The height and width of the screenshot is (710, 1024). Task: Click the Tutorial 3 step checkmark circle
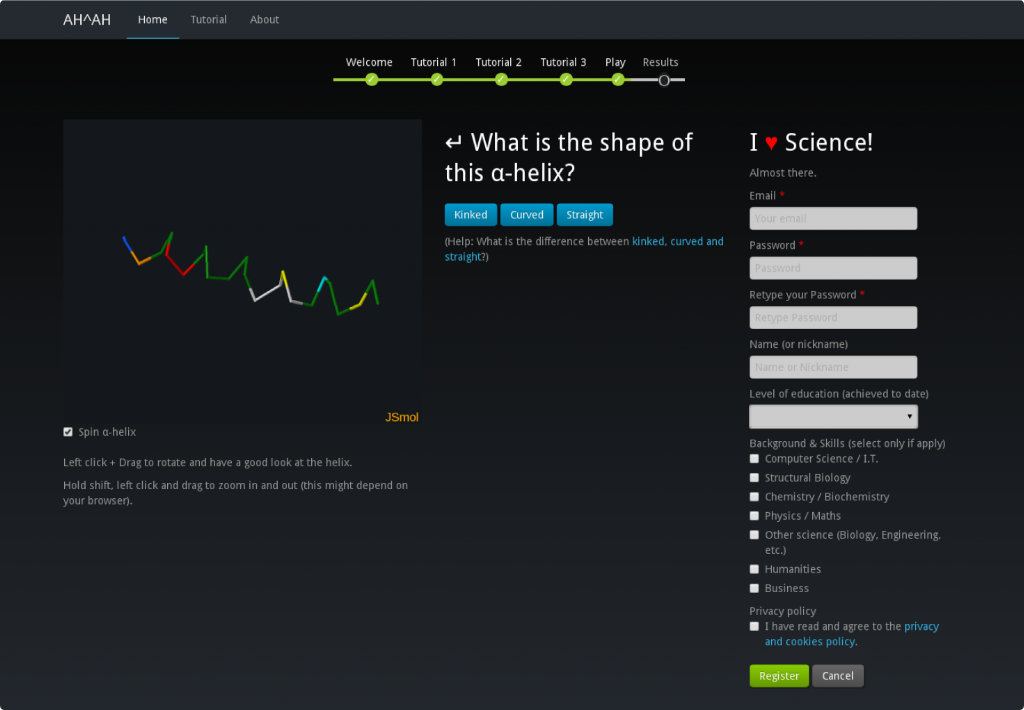566,80
